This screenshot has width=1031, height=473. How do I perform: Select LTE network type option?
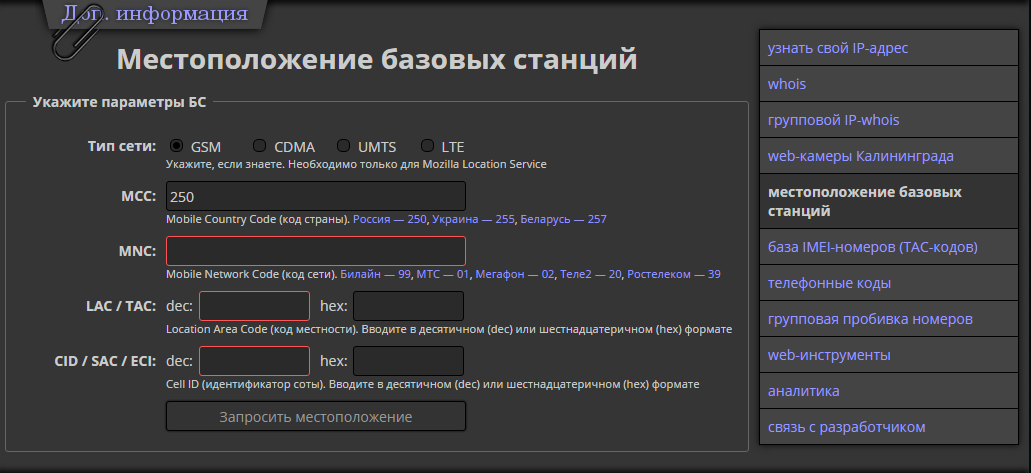(427, 146)
